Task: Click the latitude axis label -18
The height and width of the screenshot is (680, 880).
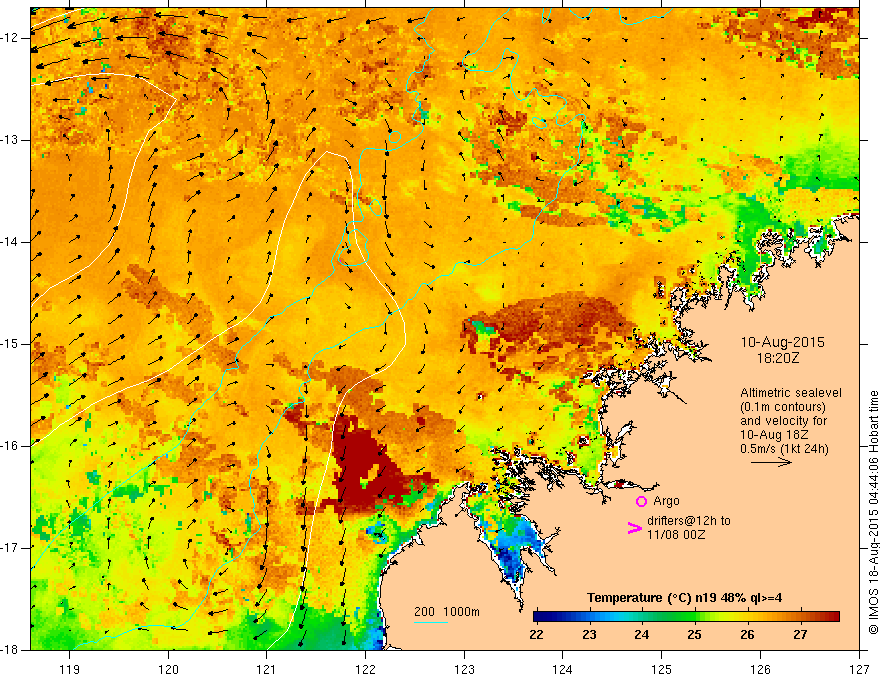Action: tap(10, 649)
